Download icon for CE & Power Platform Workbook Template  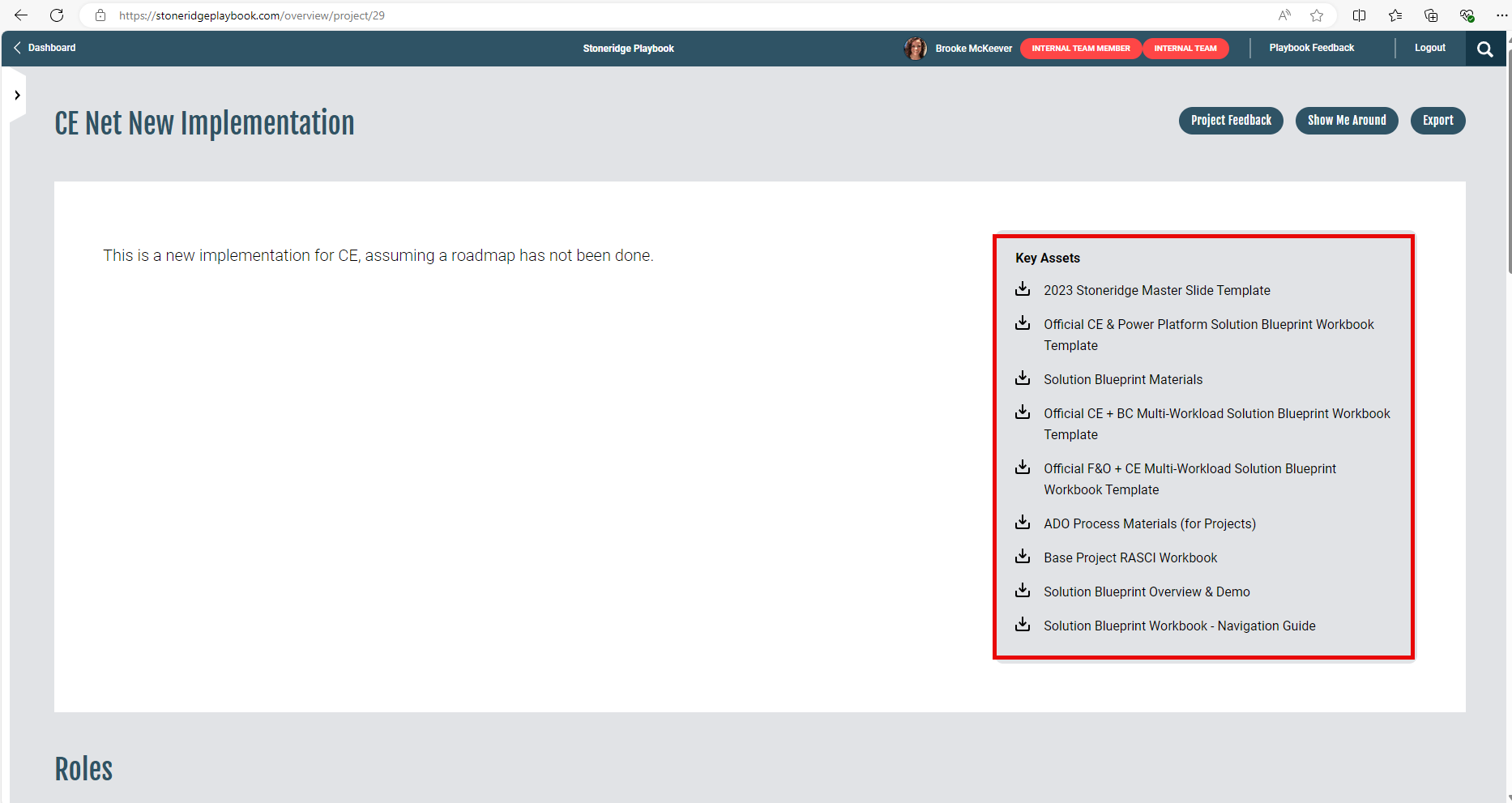coord(1023,323)
